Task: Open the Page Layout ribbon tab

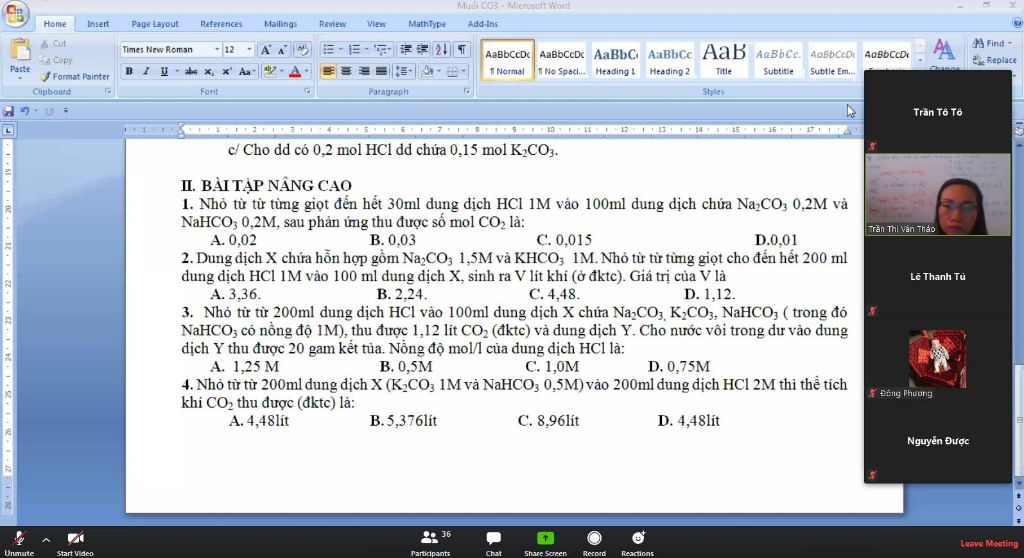Action: 155,24
